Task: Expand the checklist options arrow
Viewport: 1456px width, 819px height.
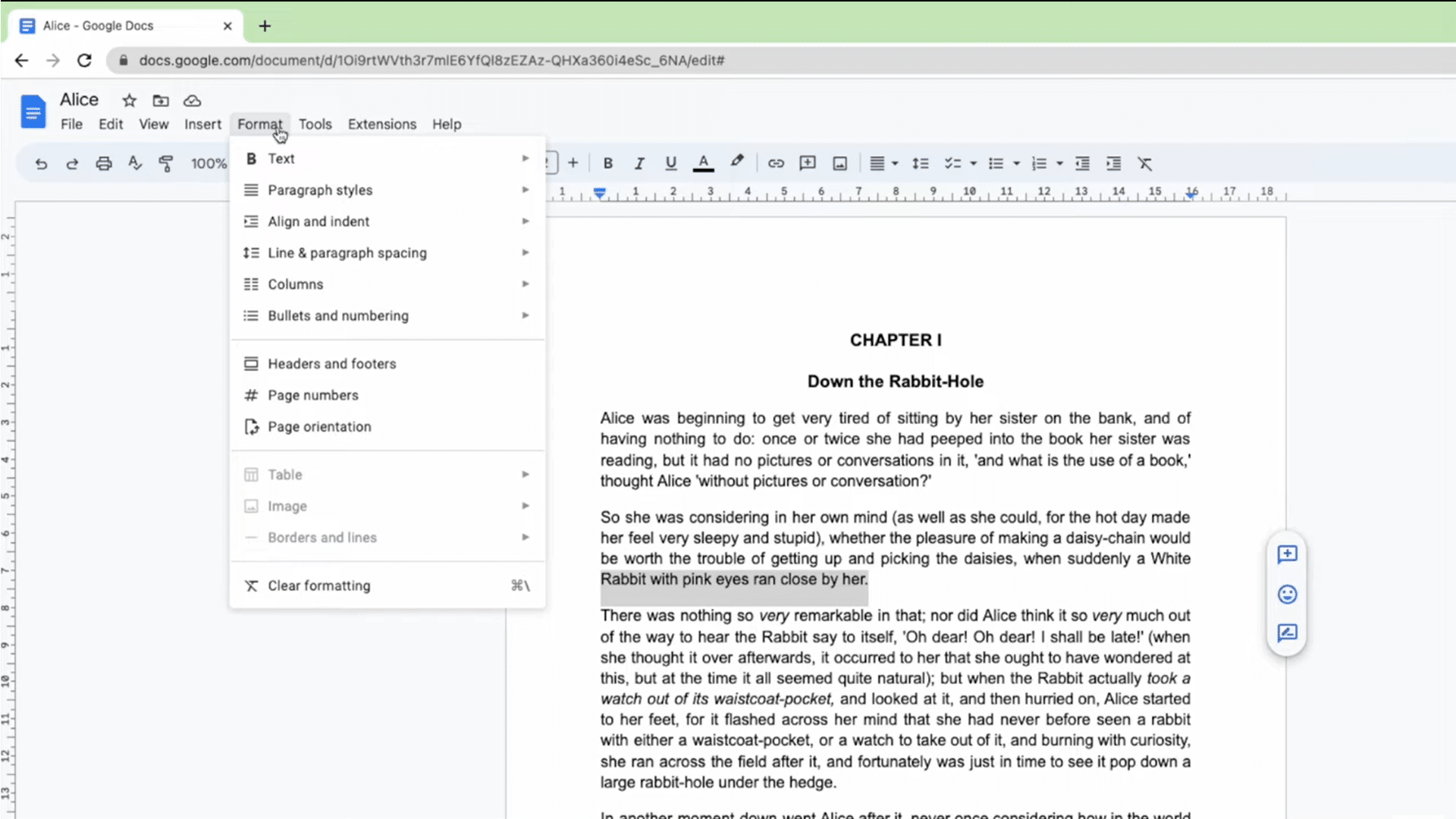Action: tap(973, 164)
